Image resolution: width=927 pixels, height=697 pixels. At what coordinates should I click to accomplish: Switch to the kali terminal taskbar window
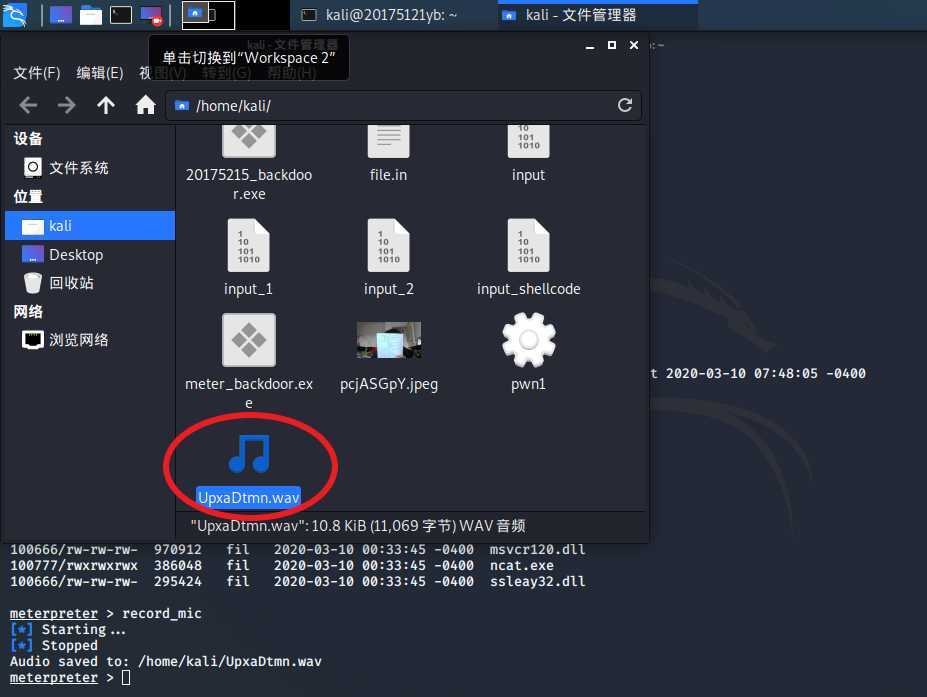pyautogui.click(x=391, y=15)
